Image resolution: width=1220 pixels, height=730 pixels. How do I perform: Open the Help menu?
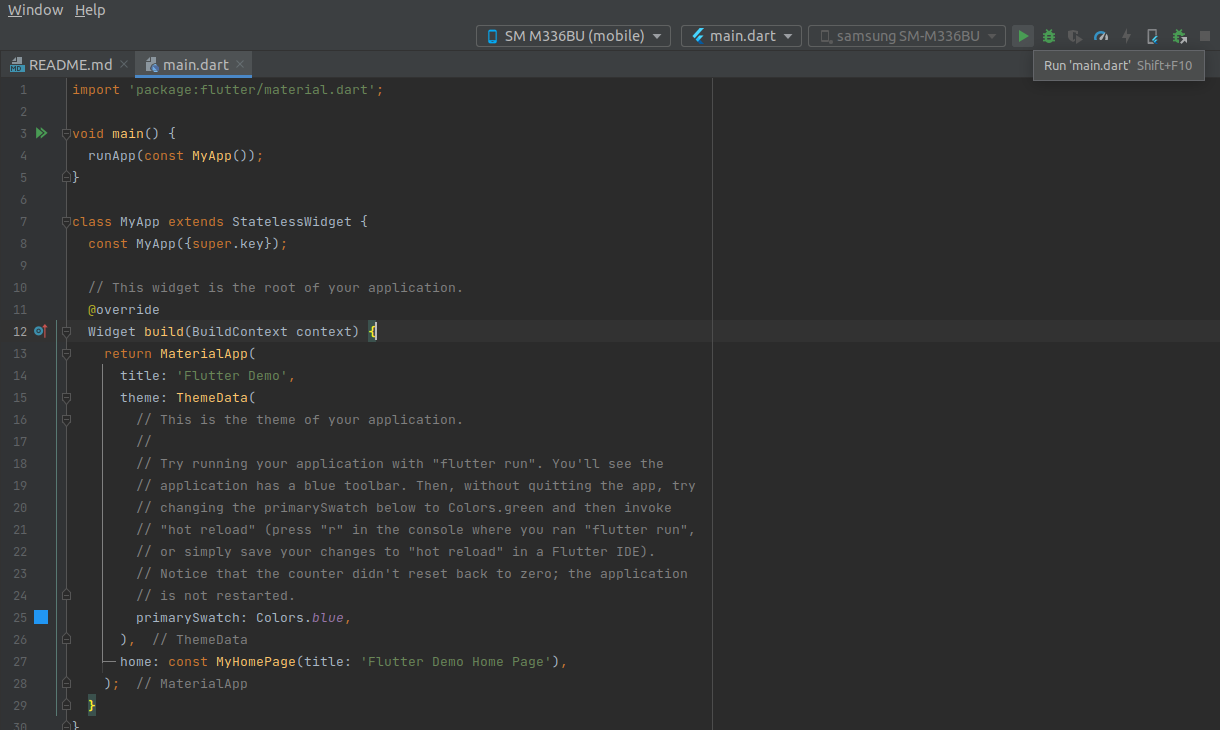click(90, 10)
